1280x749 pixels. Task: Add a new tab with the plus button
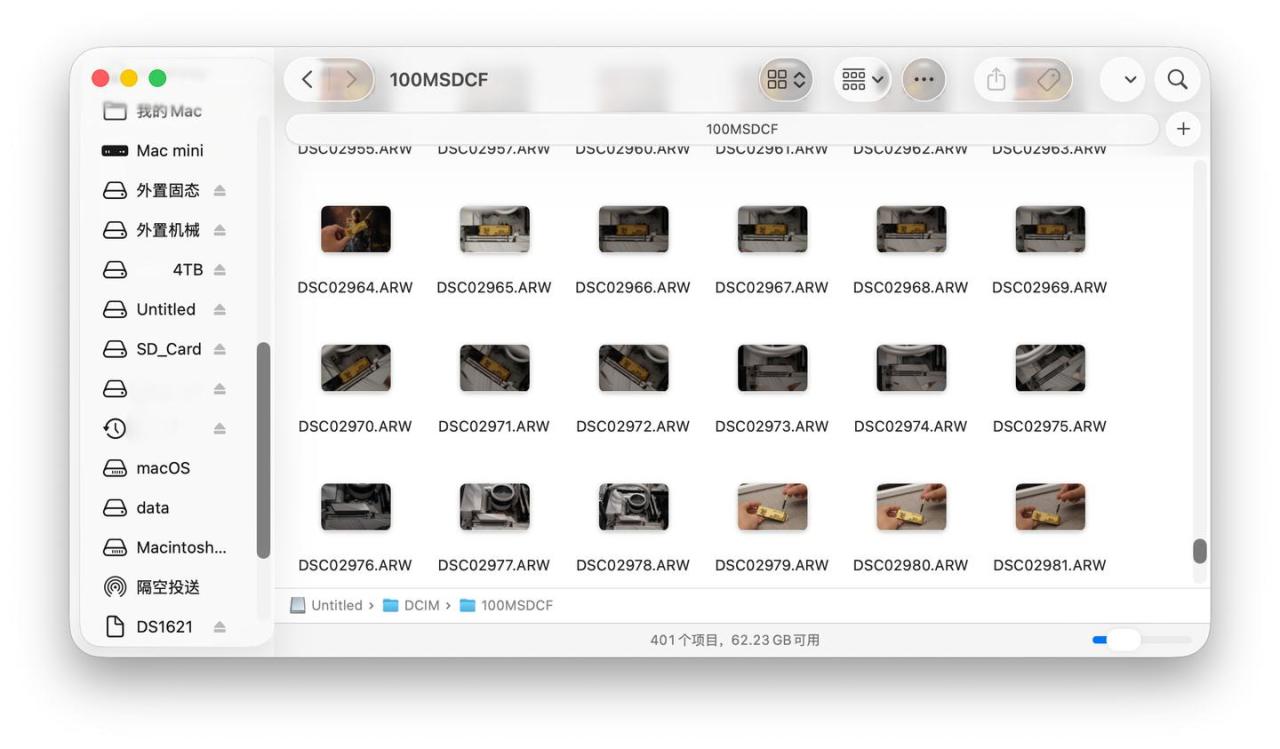pos(1184,129)
